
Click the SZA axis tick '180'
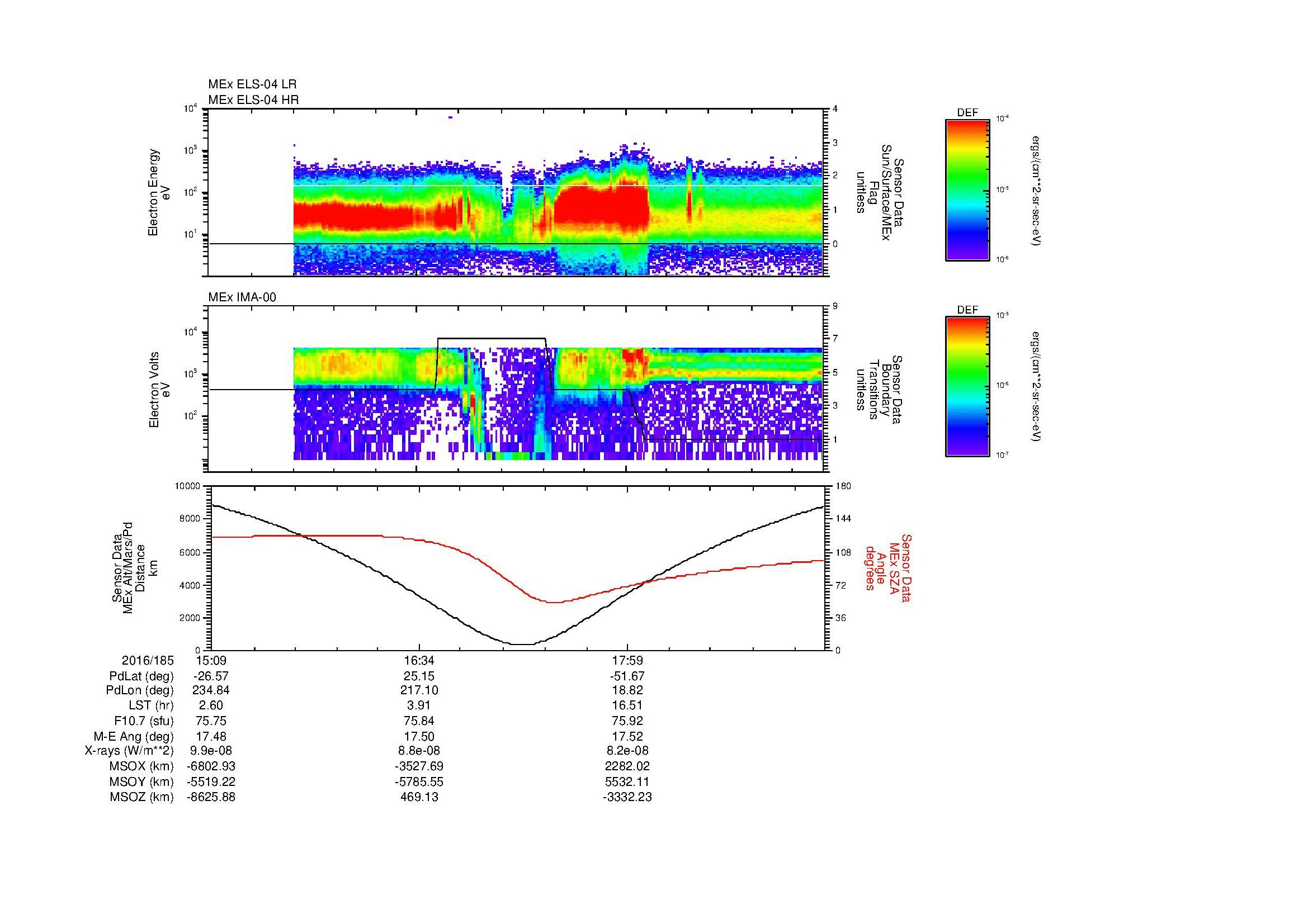[843, 486]
